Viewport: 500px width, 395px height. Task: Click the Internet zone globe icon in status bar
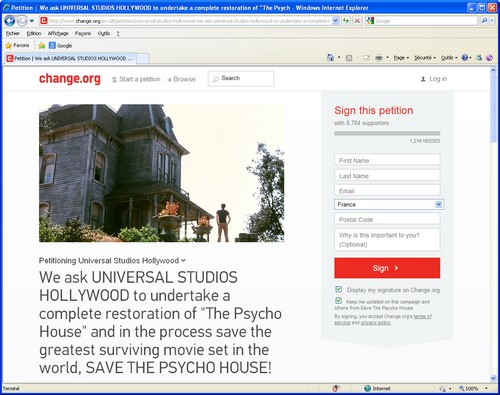pyautogui.click(x=367, y=388)
